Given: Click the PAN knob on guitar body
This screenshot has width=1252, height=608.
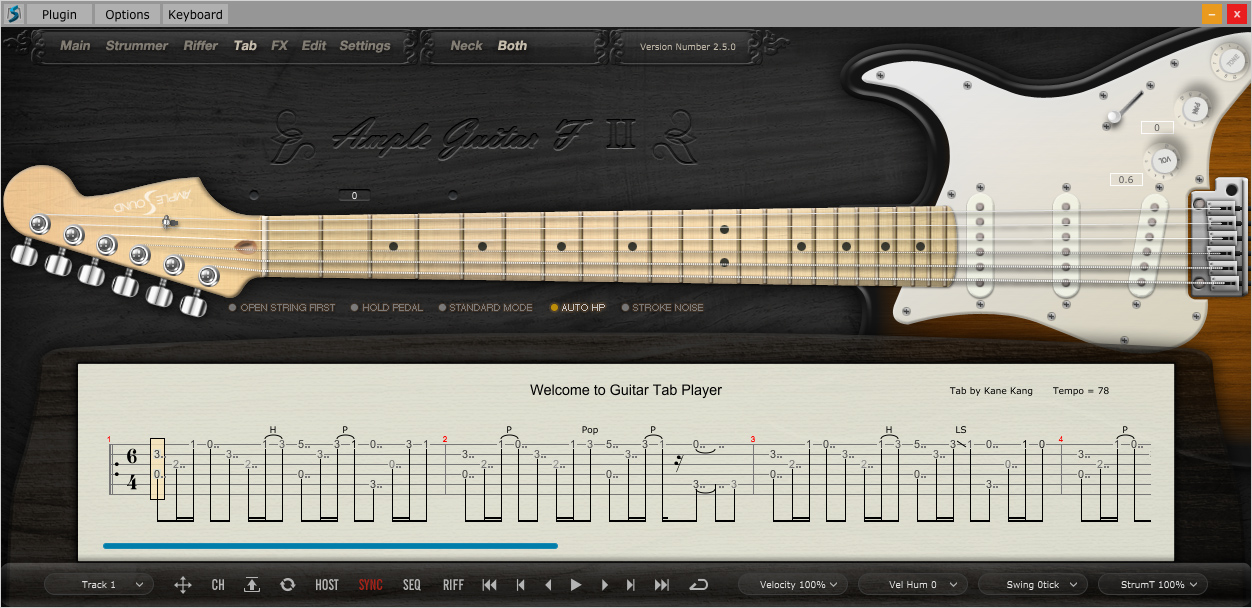Looking at the screenshot, I should pyautogui.click(x=1193, y=110).
